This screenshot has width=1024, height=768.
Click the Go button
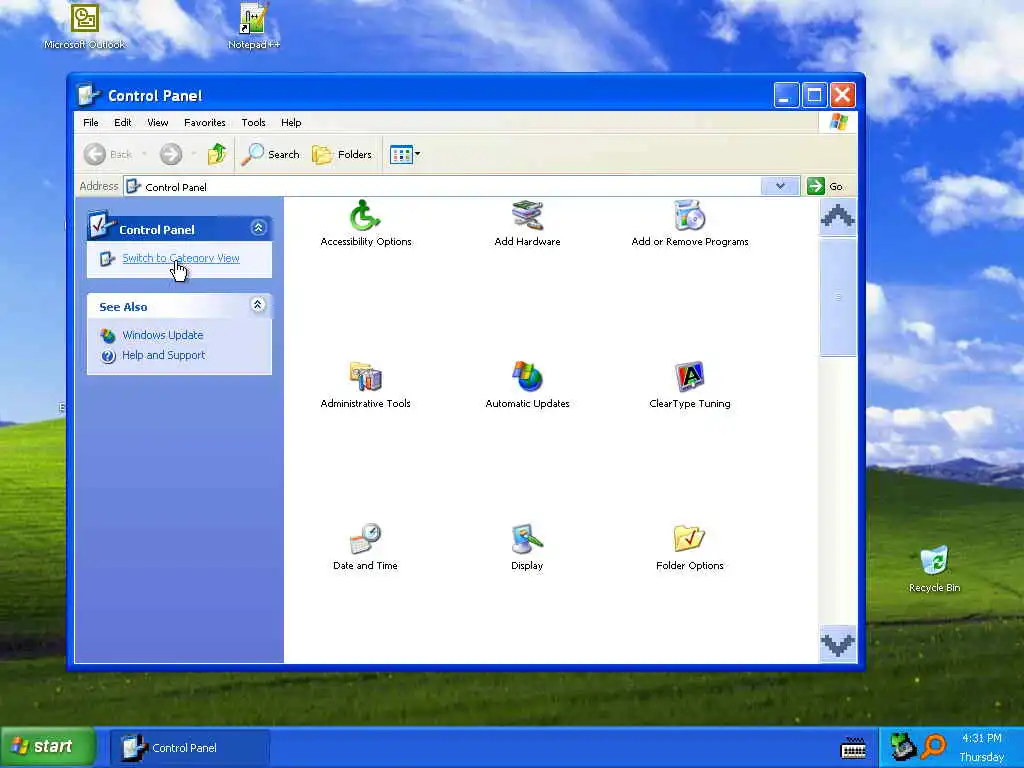(x=825, y=186)
